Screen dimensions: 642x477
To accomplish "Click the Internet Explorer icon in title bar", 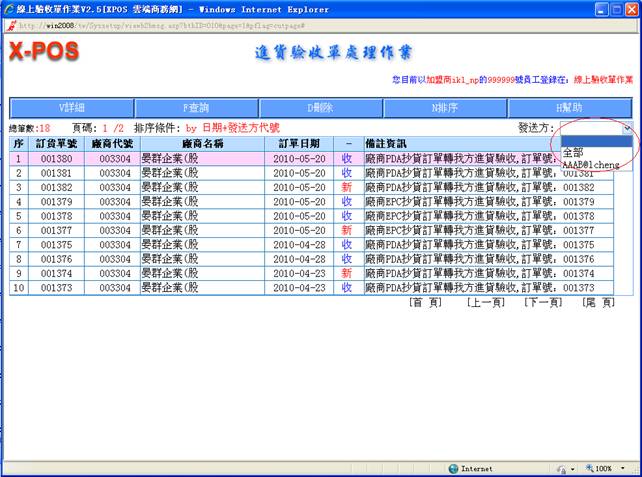I will (x=10, y=9).
